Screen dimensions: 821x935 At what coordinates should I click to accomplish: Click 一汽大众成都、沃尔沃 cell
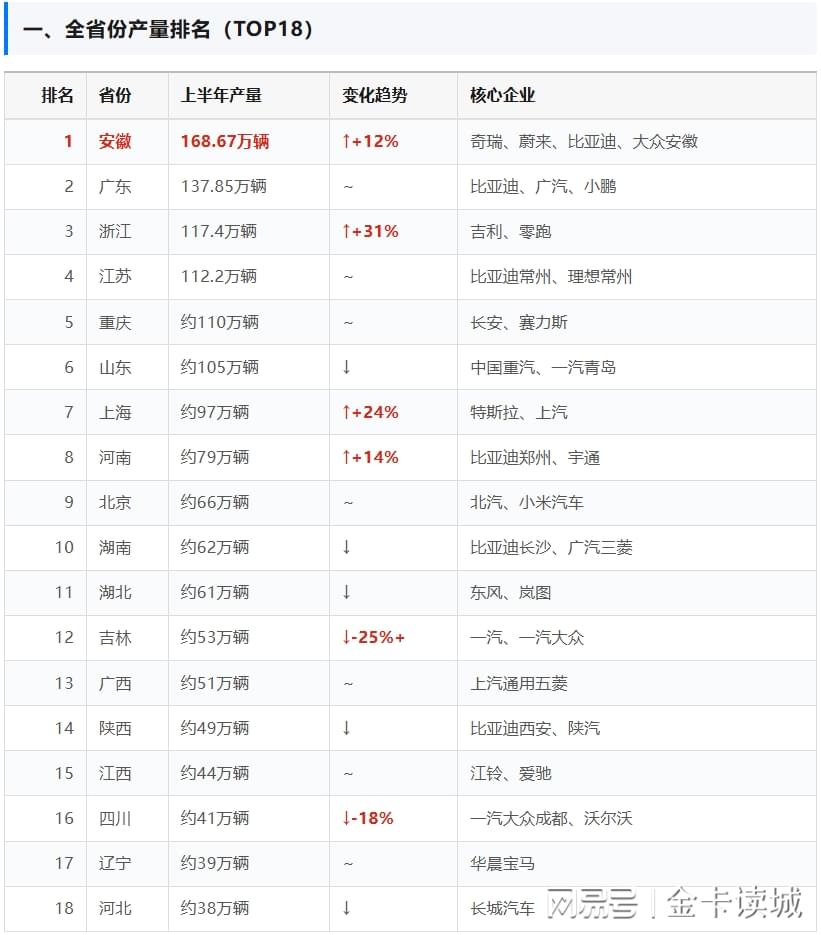(551, 818)
